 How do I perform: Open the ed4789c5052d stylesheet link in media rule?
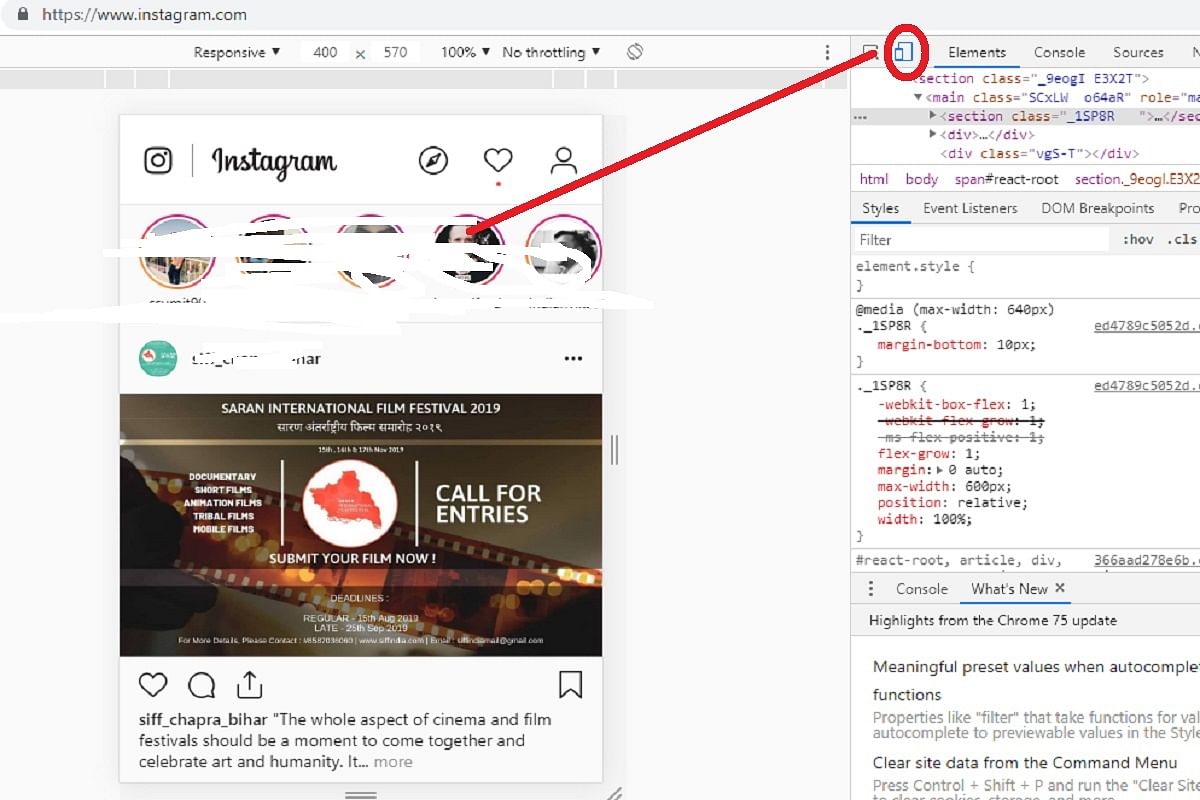click(1146, 326)
